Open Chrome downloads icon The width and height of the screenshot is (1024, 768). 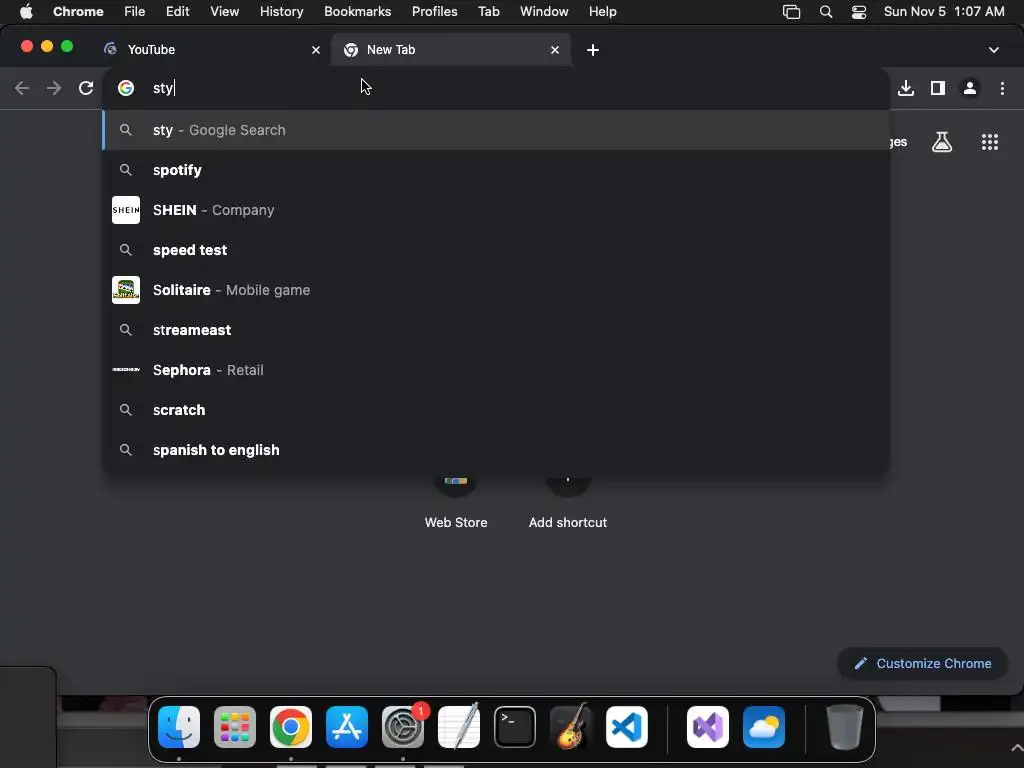tap(906, 88)
